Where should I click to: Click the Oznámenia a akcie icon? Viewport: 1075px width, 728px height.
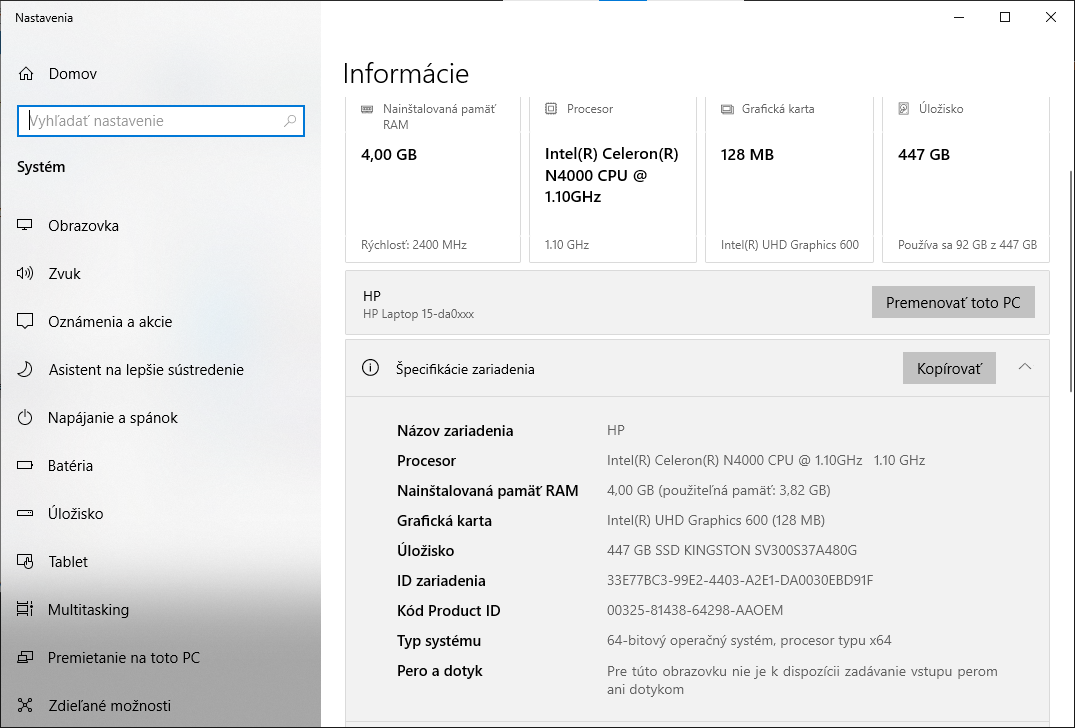click(x=25, y=321)
